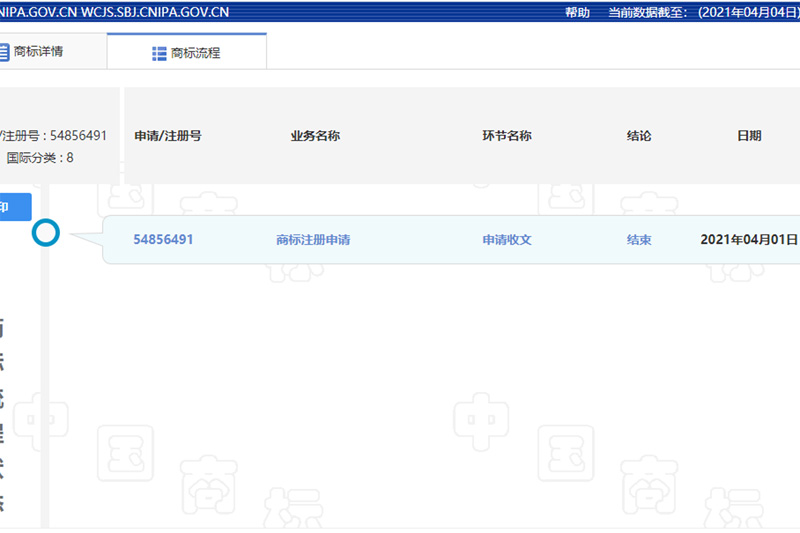Click the list icon on 商标流程 tab
The image size is (800, 533).
click(x=159, y=53)
